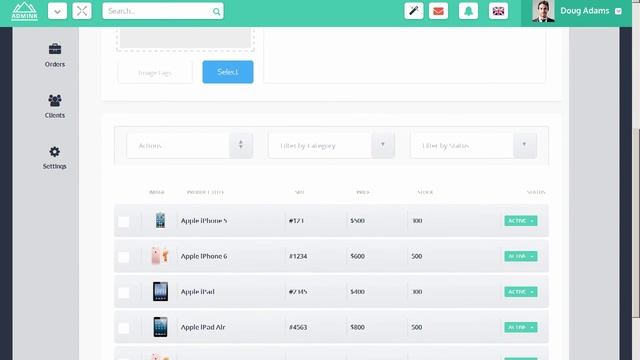
Task: Click the $800 price cell
Action: pos(358,327)
